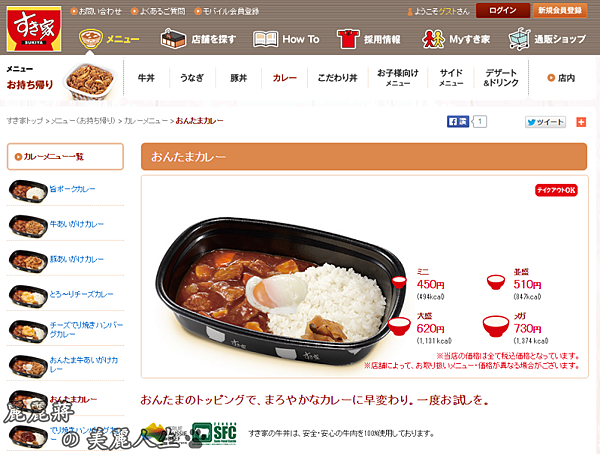Click the store building icon for 店舗を探す
This screenshot has height=454, width=600.
173,38
